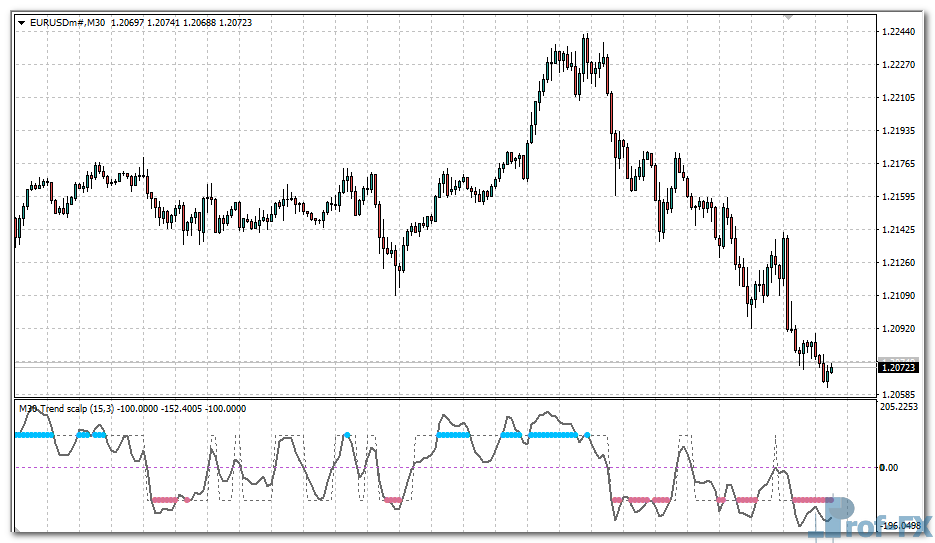Image resolution: width=935 pixels, height=543 pixels.
Task: Click the 205.2253 indicator scale value
Action: click(x=901, y=407)
